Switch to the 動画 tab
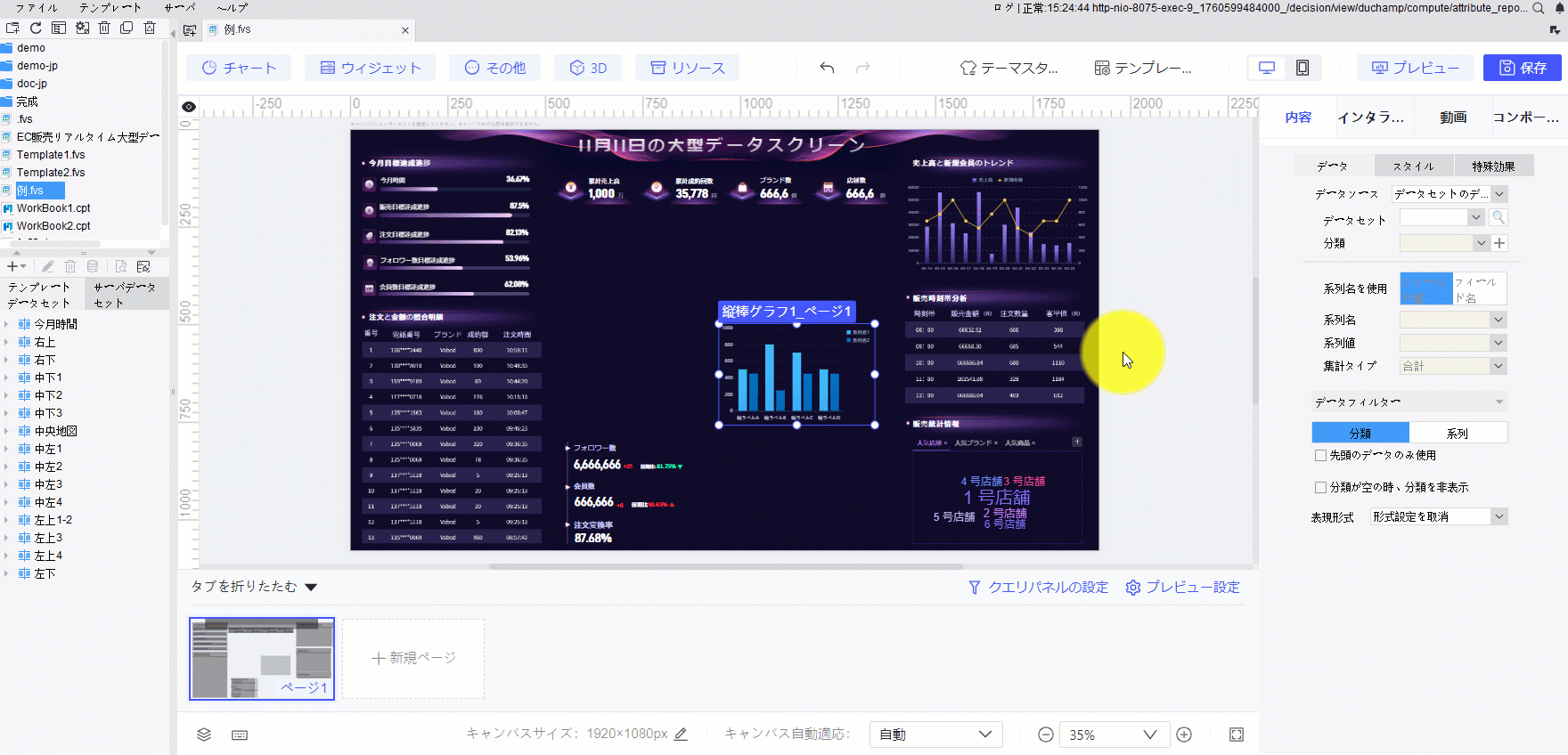Viewport: 1568px width, 755px height. tap(1453, 117)
